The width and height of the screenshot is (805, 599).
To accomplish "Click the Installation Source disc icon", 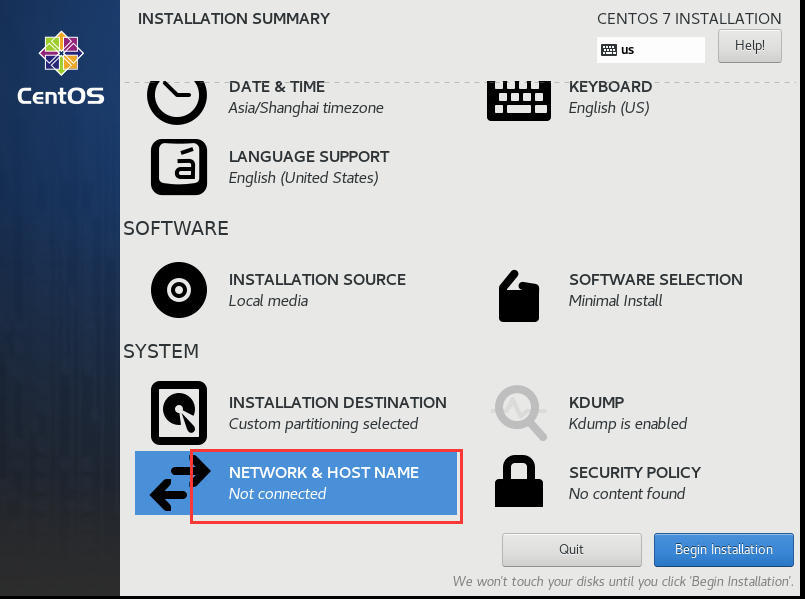I will [179, 290].
